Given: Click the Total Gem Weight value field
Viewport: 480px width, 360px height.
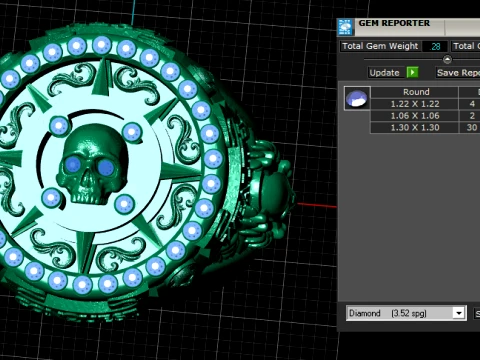Looking at the screenshot, I should 435,46.
